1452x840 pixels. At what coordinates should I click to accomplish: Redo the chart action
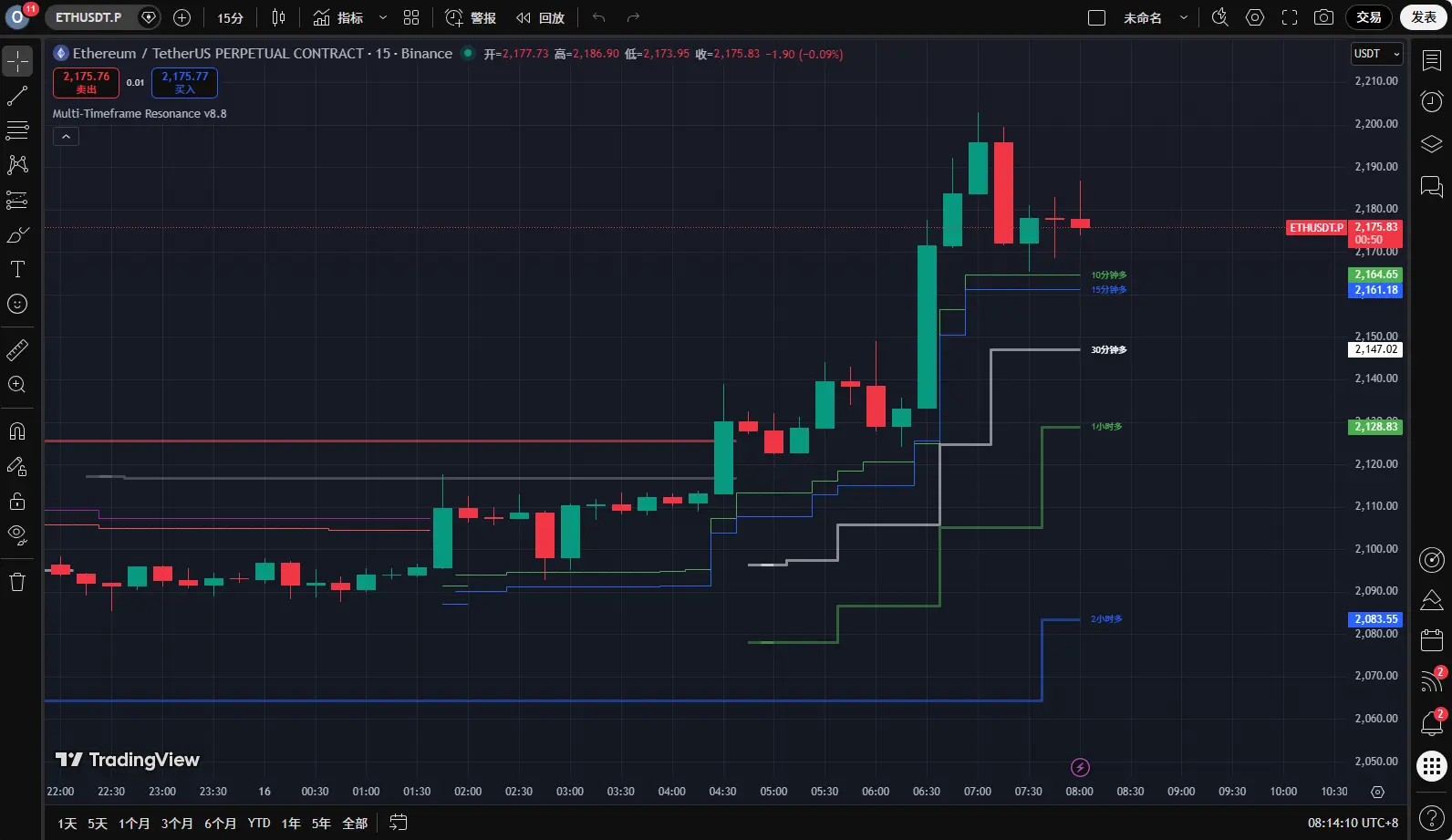pos(633,17)
